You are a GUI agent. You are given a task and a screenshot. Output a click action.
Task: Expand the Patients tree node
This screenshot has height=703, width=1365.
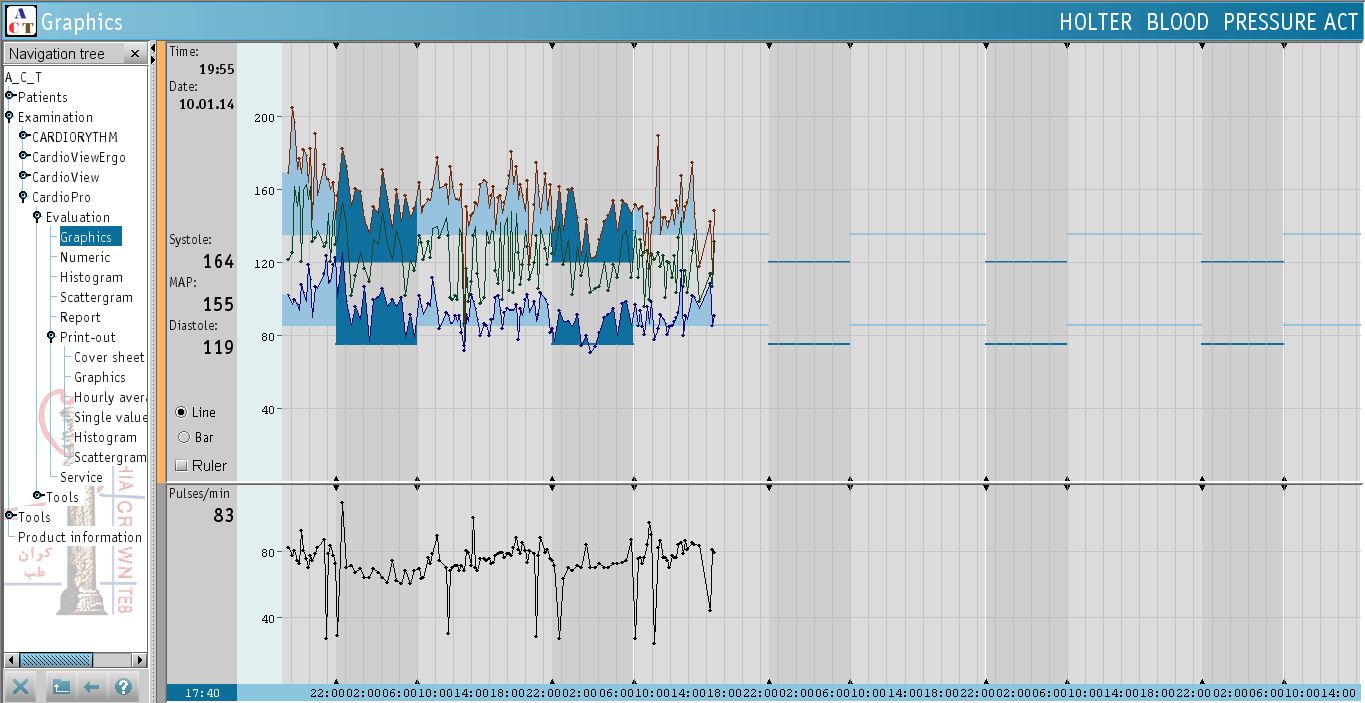pyautogui.click(x=10, y=97)
